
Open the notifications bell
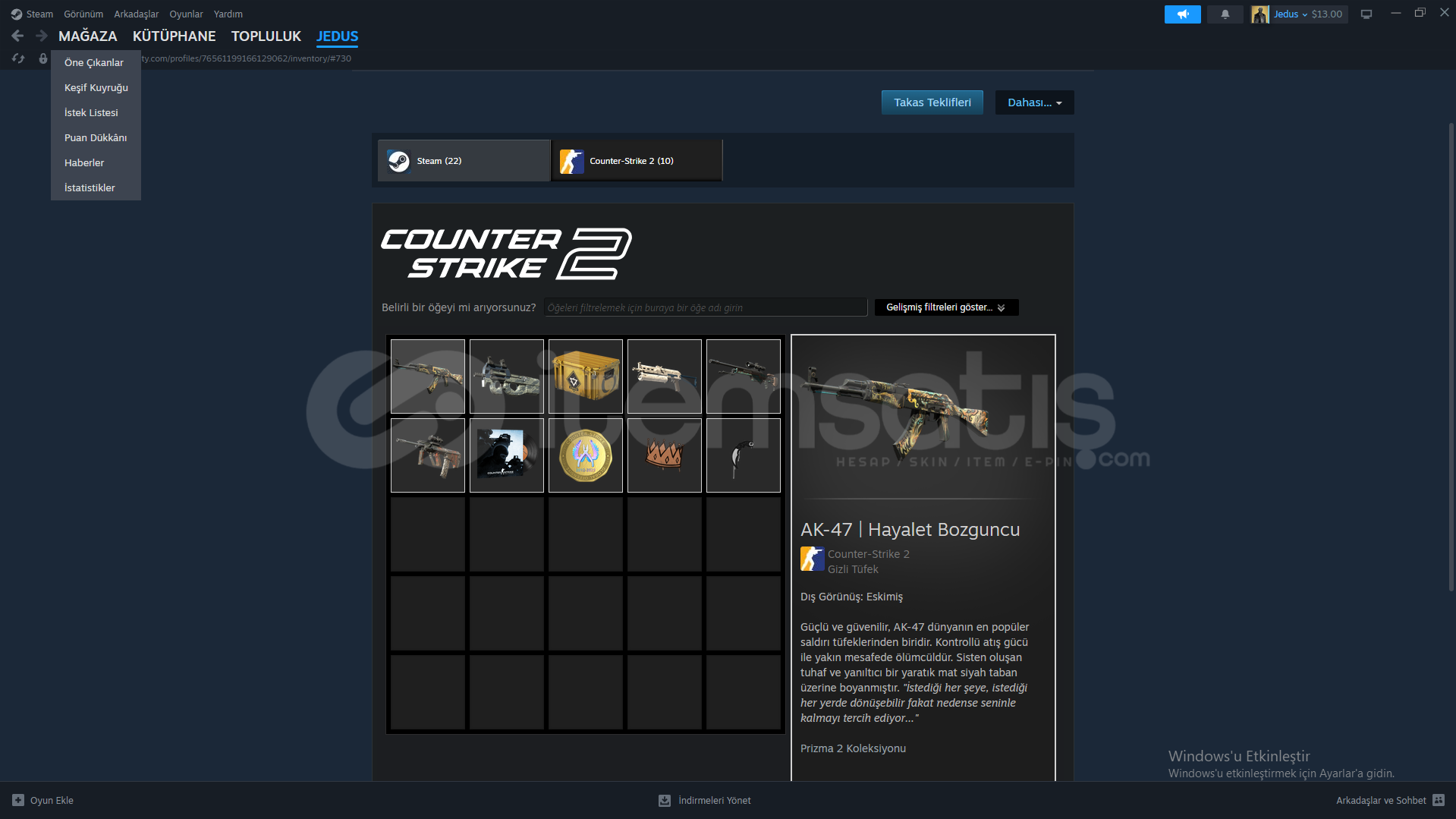click(1225, 14)
